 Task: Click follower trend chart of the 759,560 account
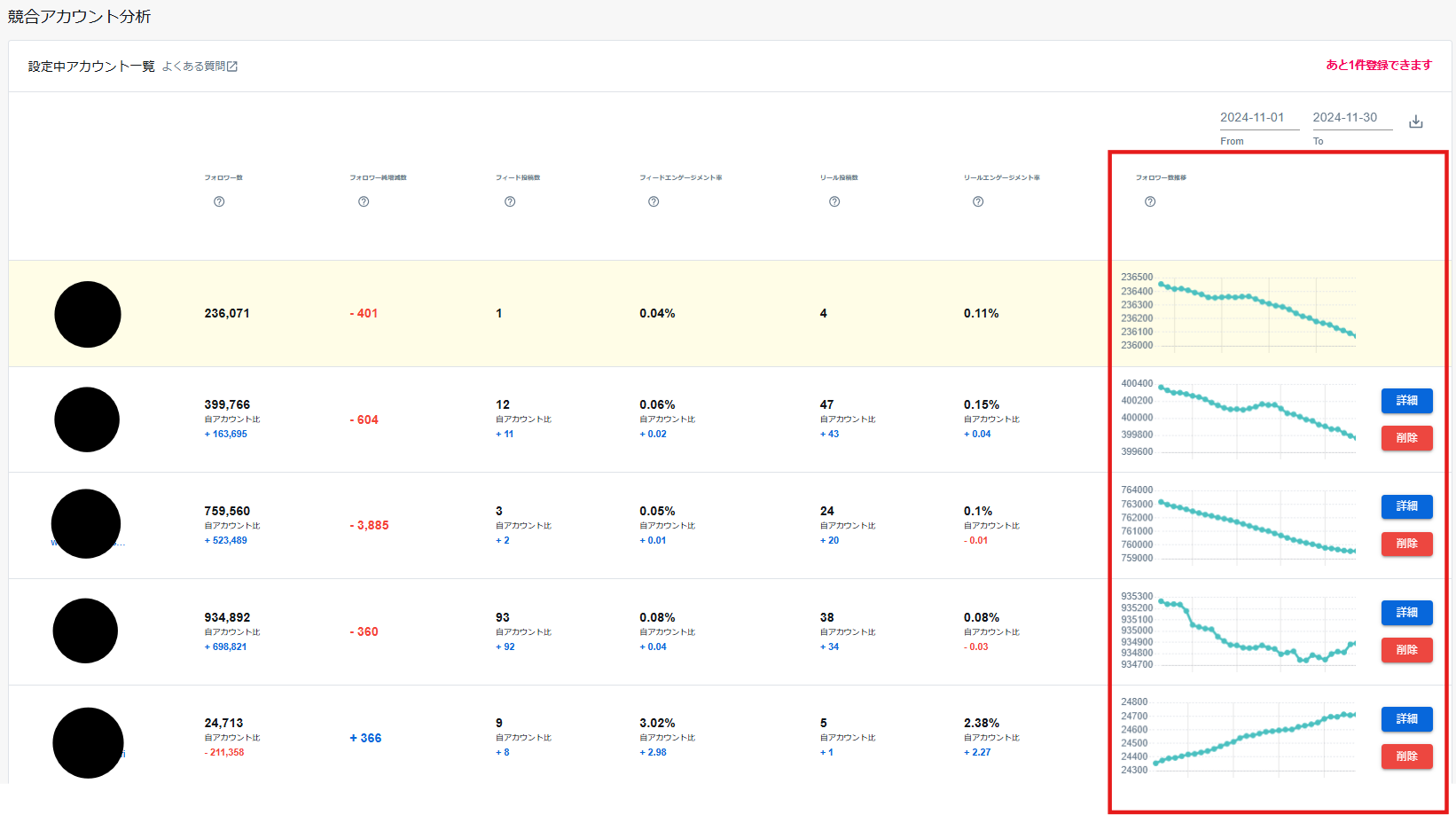tap(1255, 525)
